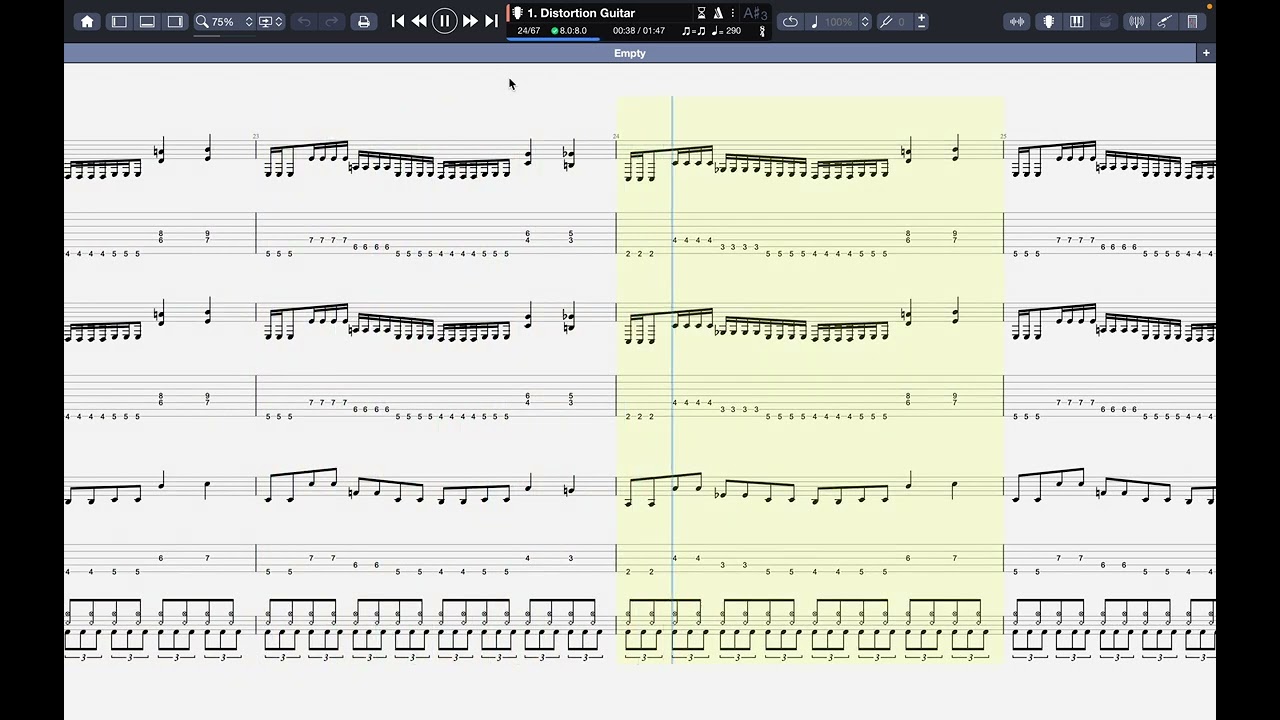
Task: Fast-forward to the next bar
Action: 470,21
